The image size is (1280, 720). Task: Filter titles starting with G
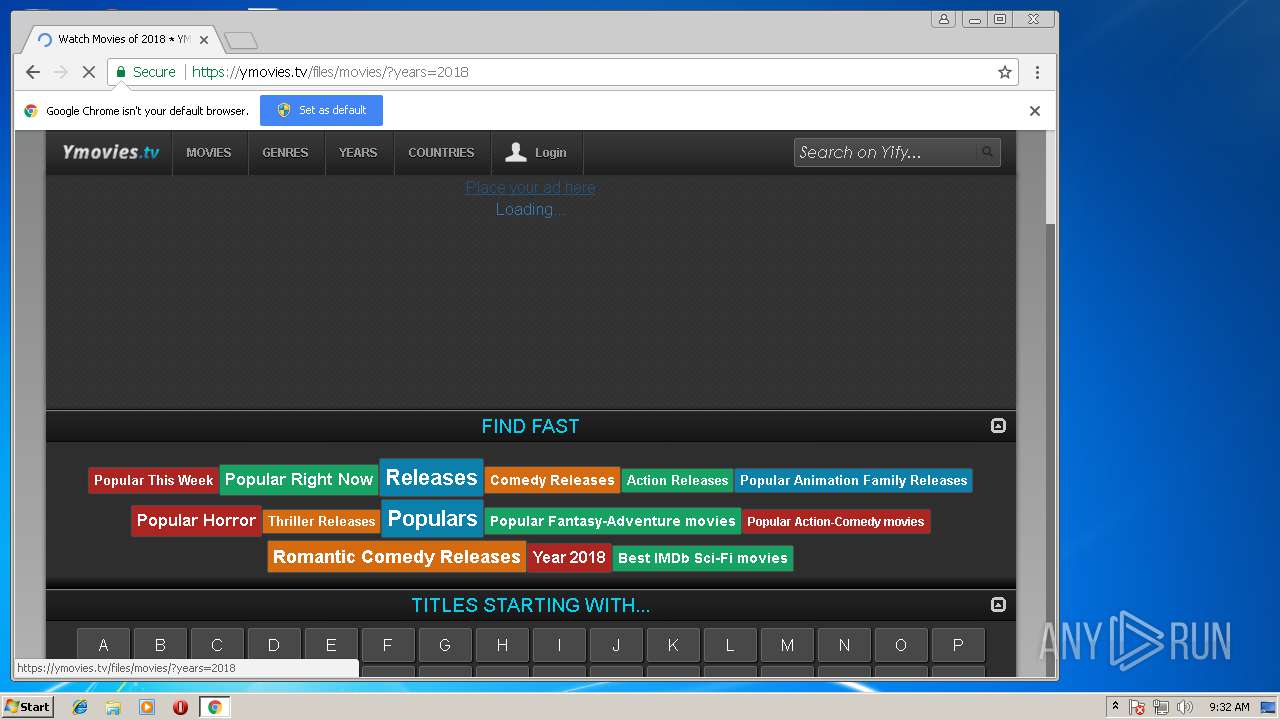tap(445, 645)
